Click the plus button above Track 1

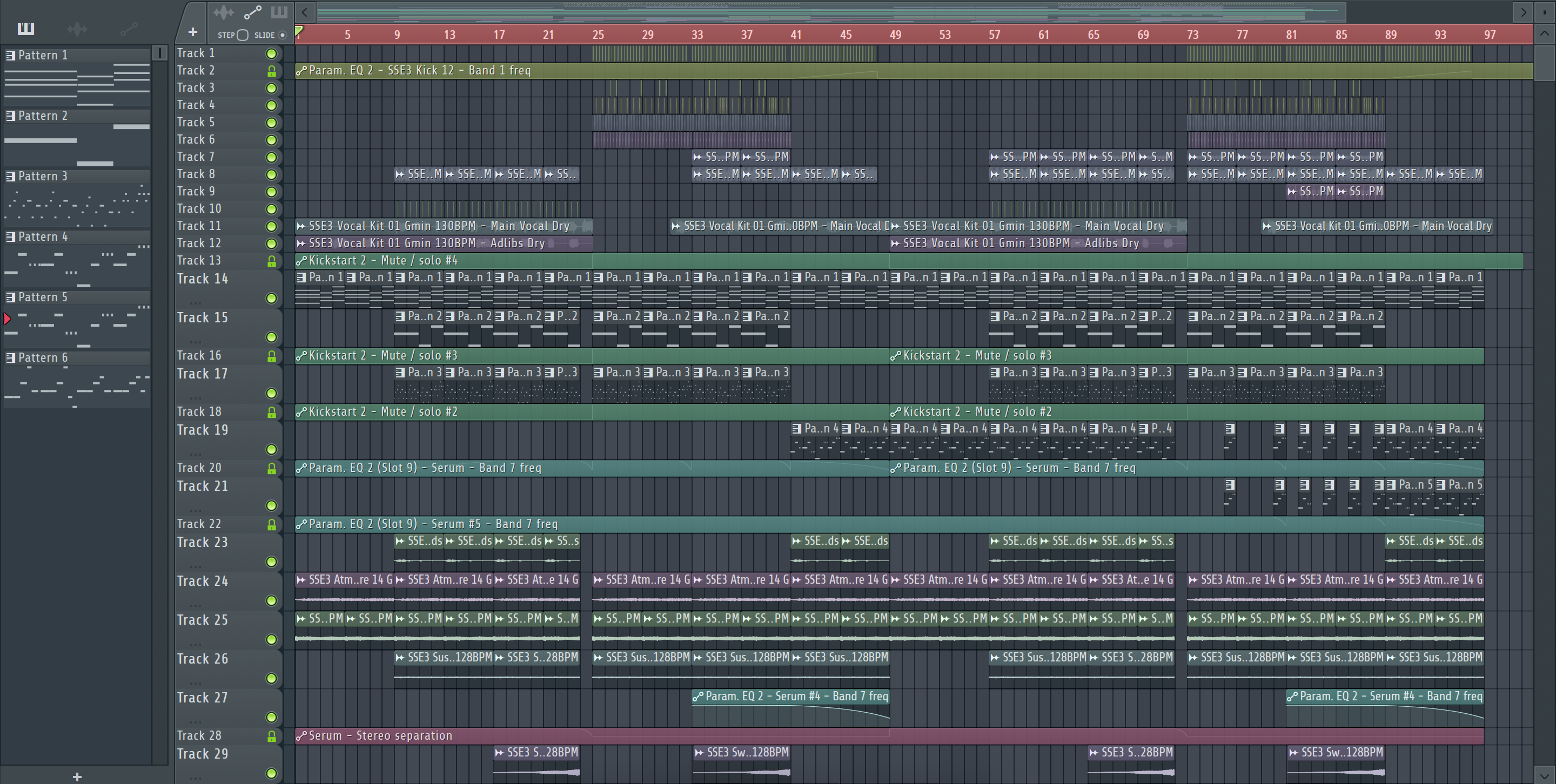tap(193, 32)
